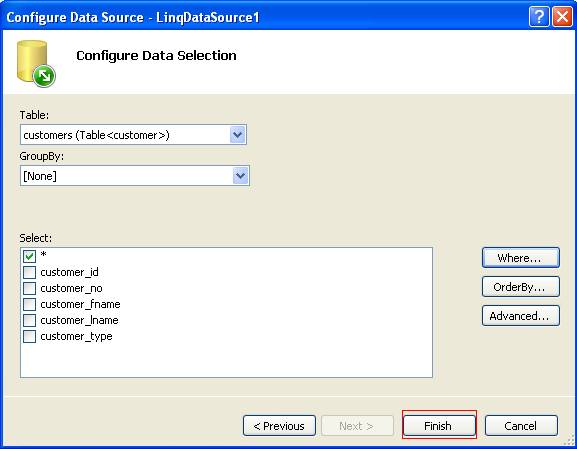
Task: Open the Table dropdown arrow
Action: click(x=238, y=135)
